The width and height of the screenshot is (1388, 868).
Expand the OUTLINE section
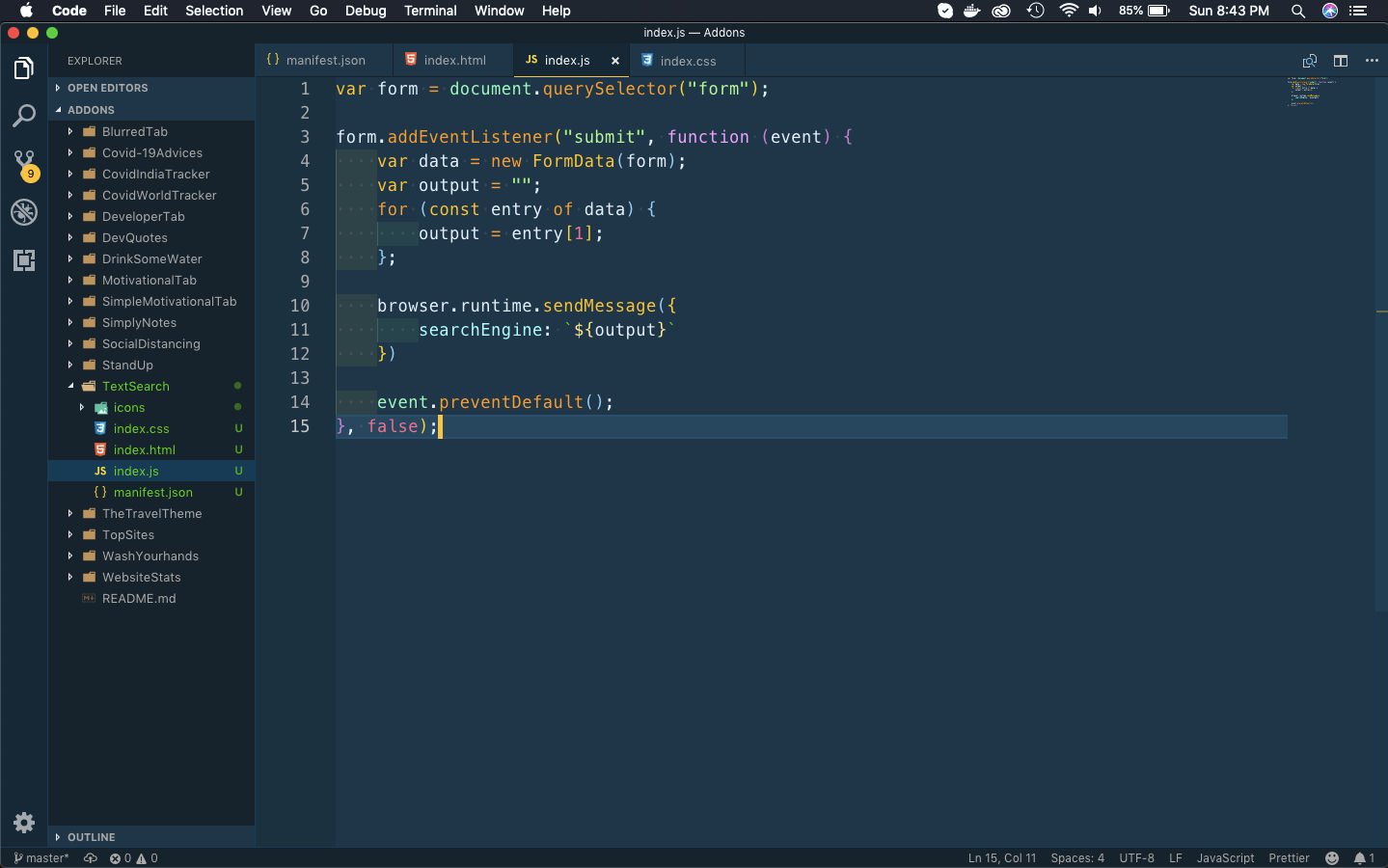151,837
